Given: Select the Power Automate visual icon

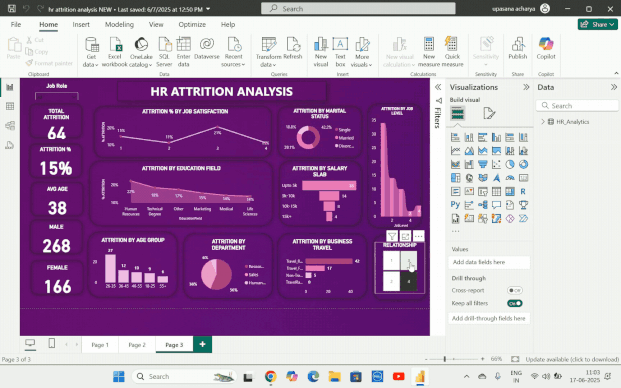Looking at the screenshot, I should 523,218.
